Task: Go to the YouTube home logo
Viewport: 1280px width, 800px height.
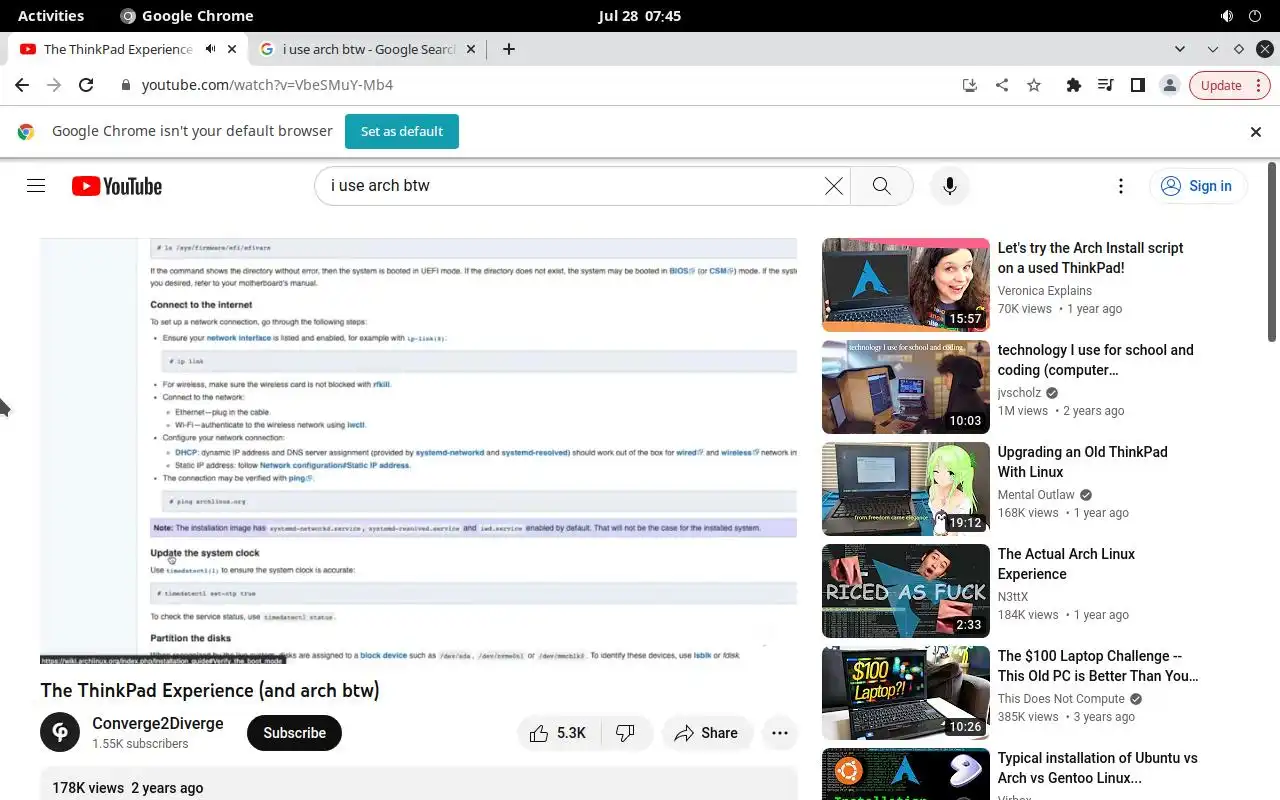Action: coord(117,186)
